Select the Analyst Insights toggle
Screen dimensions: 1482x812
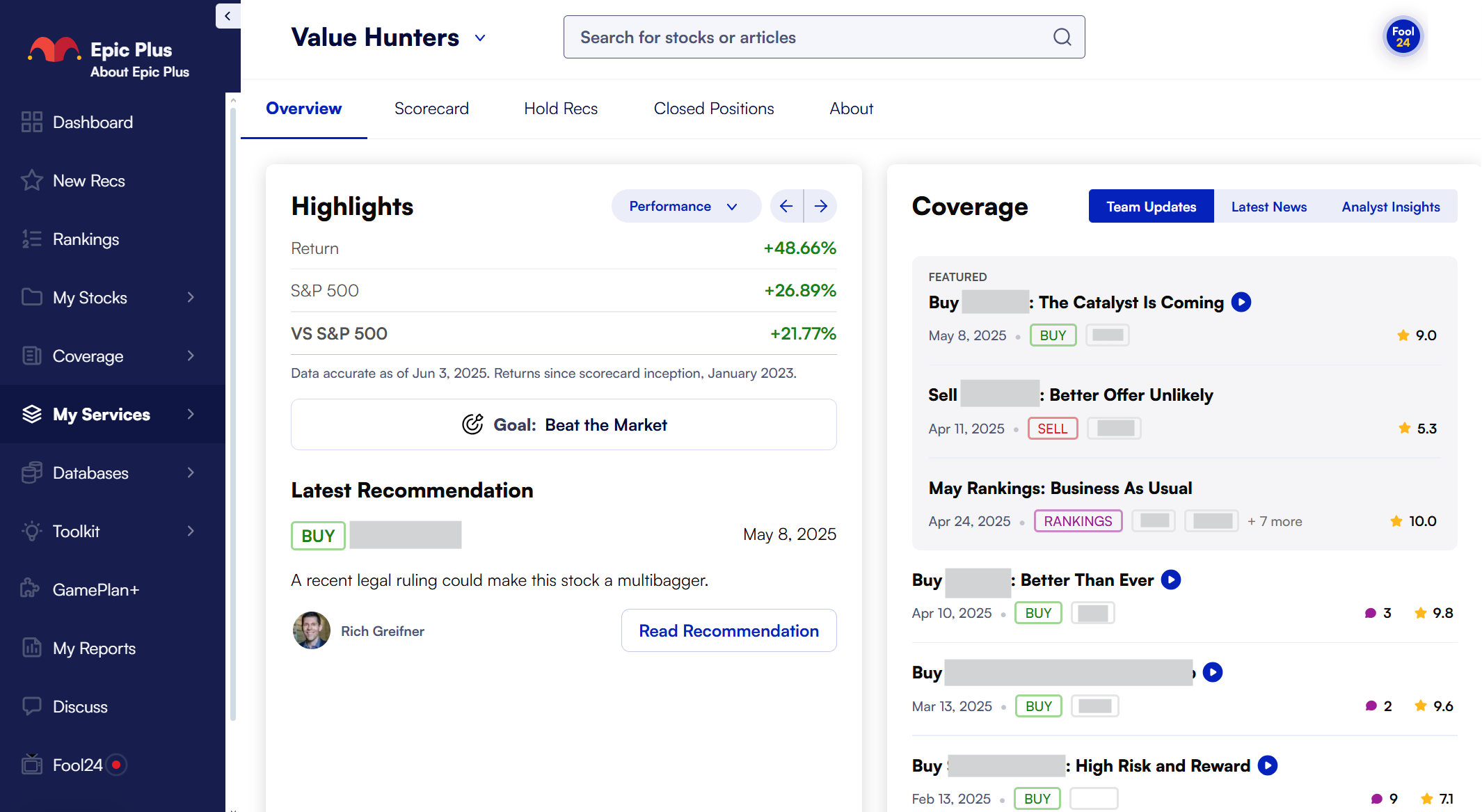point(1390,206)
